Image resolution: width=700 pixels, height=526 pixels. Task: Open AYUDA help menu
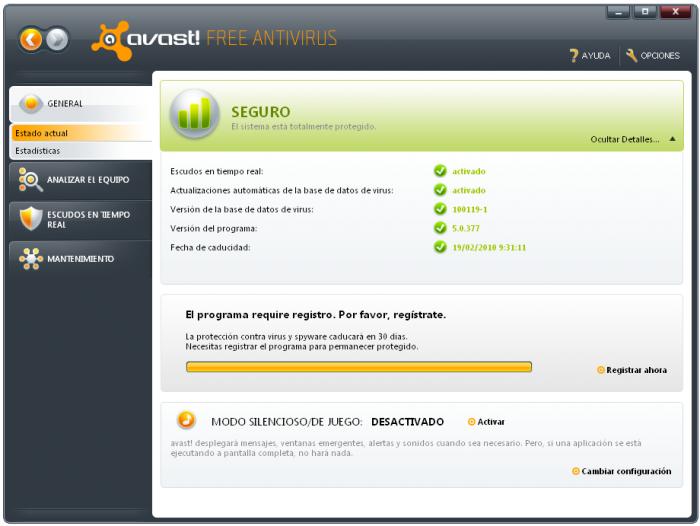590,56
